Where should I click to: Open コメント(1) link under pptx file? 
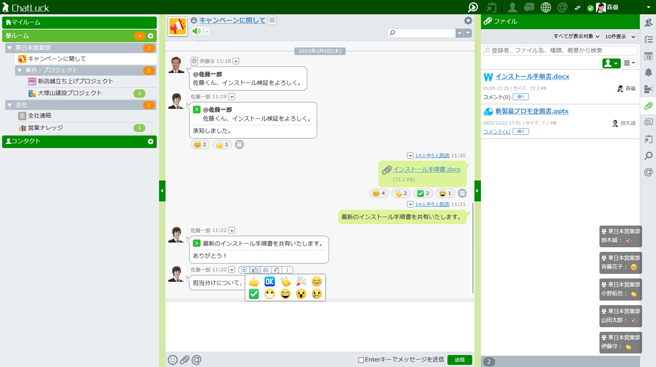click(x=497, y=132)
